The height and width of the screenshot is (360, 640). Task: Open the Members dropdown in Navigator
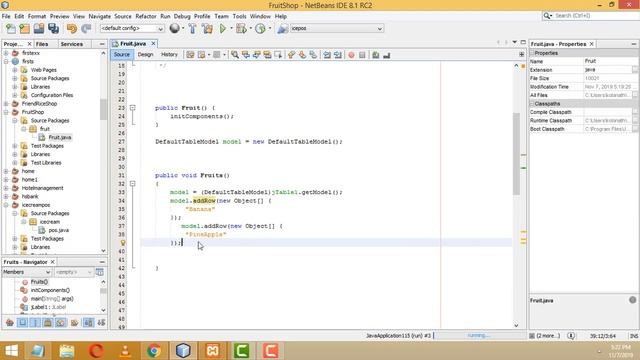(26, 272)
